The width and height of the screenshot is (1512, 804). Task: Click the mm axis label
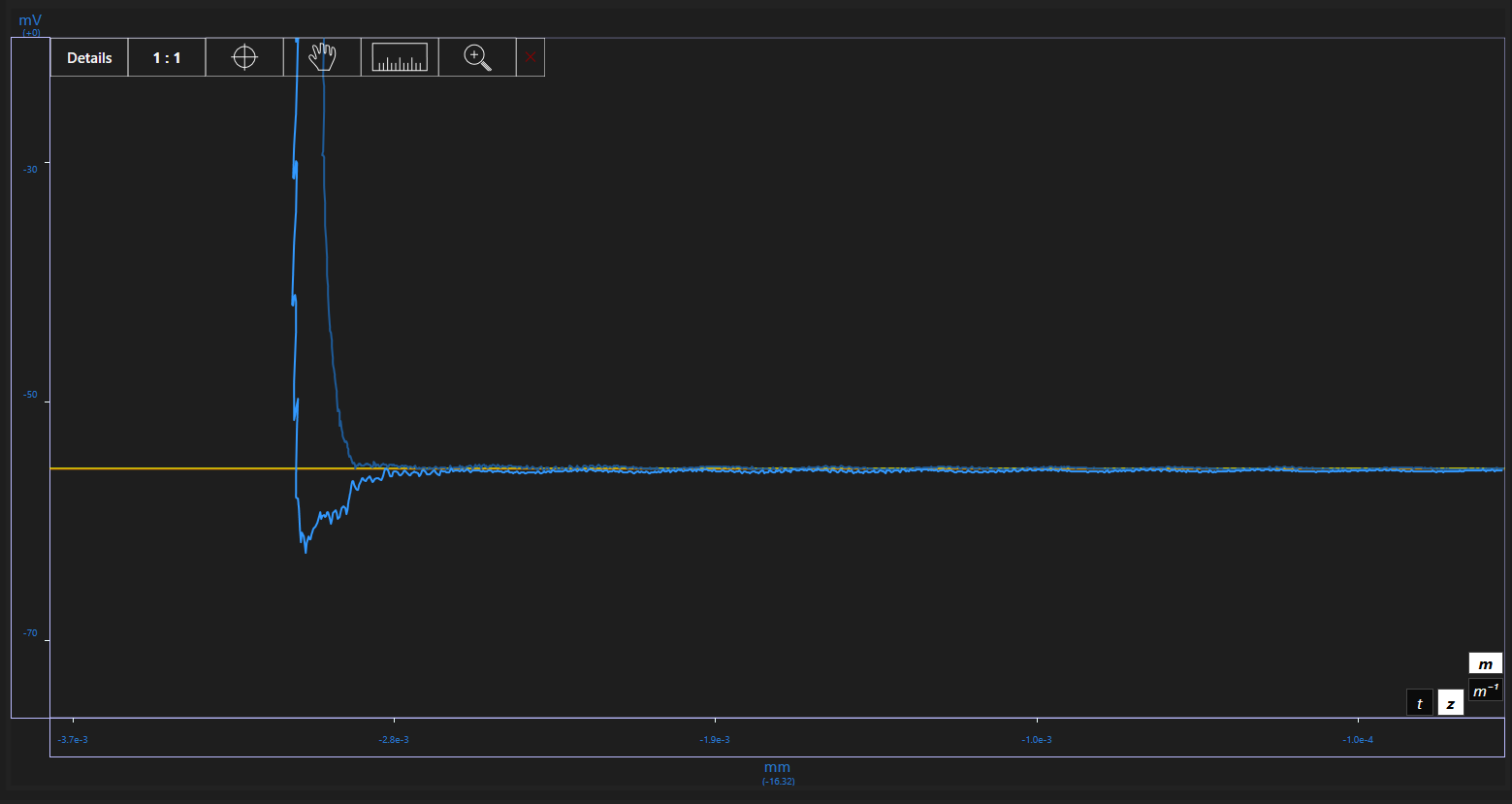click(x=778, y=767)
